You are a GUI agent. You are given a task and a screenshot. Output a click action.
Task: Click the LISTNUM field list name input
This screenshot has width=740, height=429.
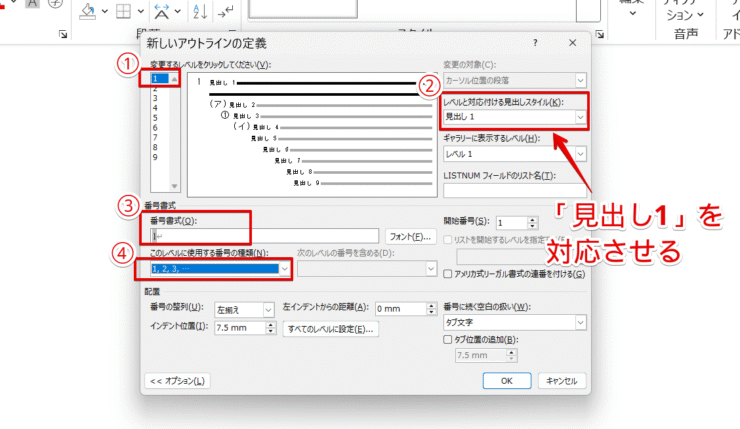click(x=514, y=190)
